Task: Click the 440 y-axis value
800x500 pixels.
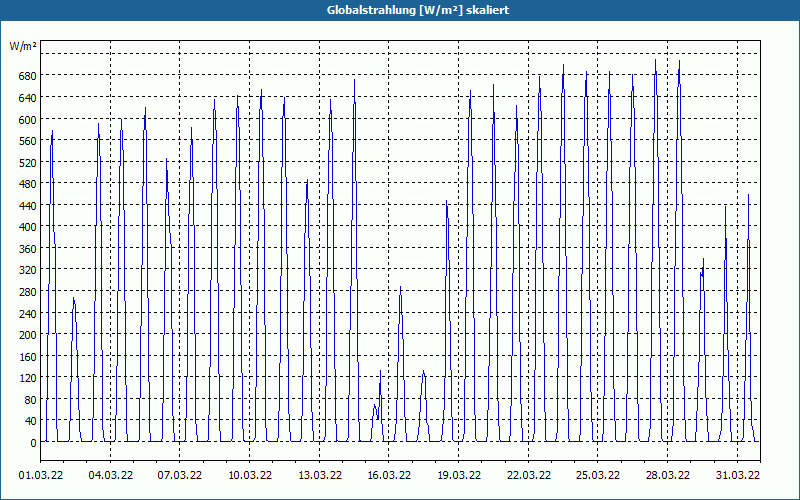Action: [x=27, y=206]
